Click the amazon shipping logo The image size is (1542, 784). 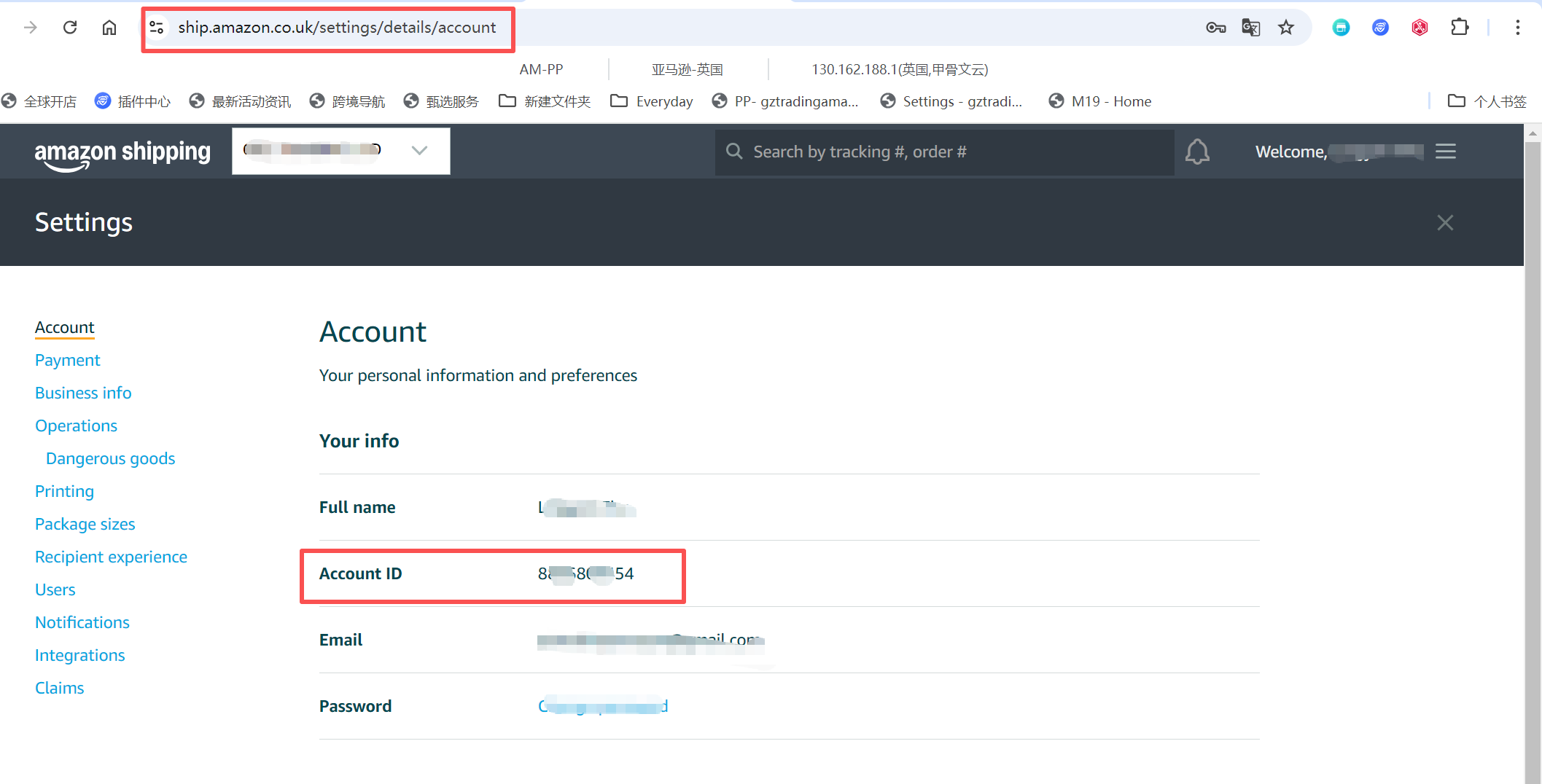tap(122, 153)
